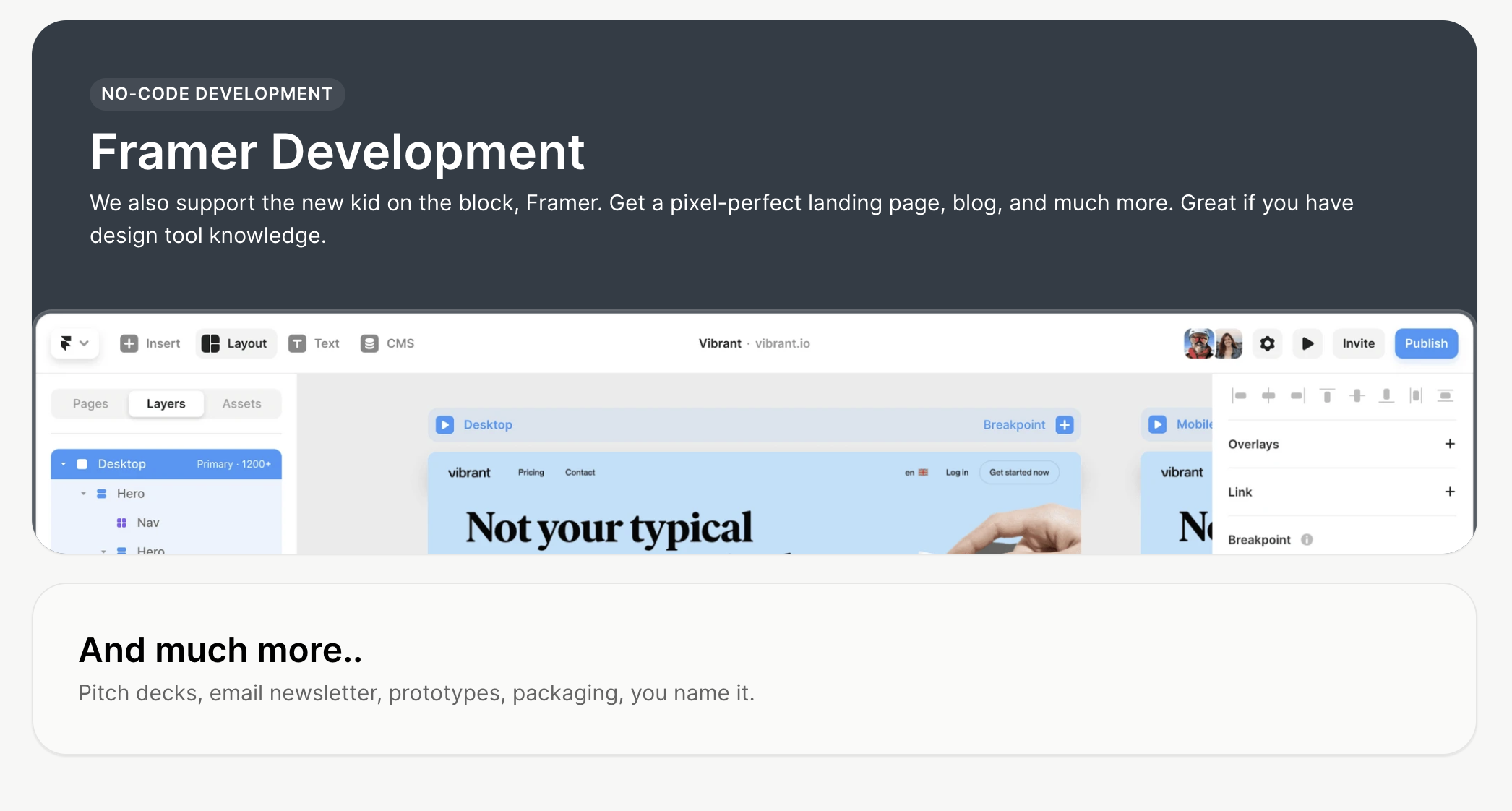Image resolution: width=1512 pixels, height=811 pixels.
Task: Align vertical center icon
Action: pyautogui.click(x=1357, y=395)
